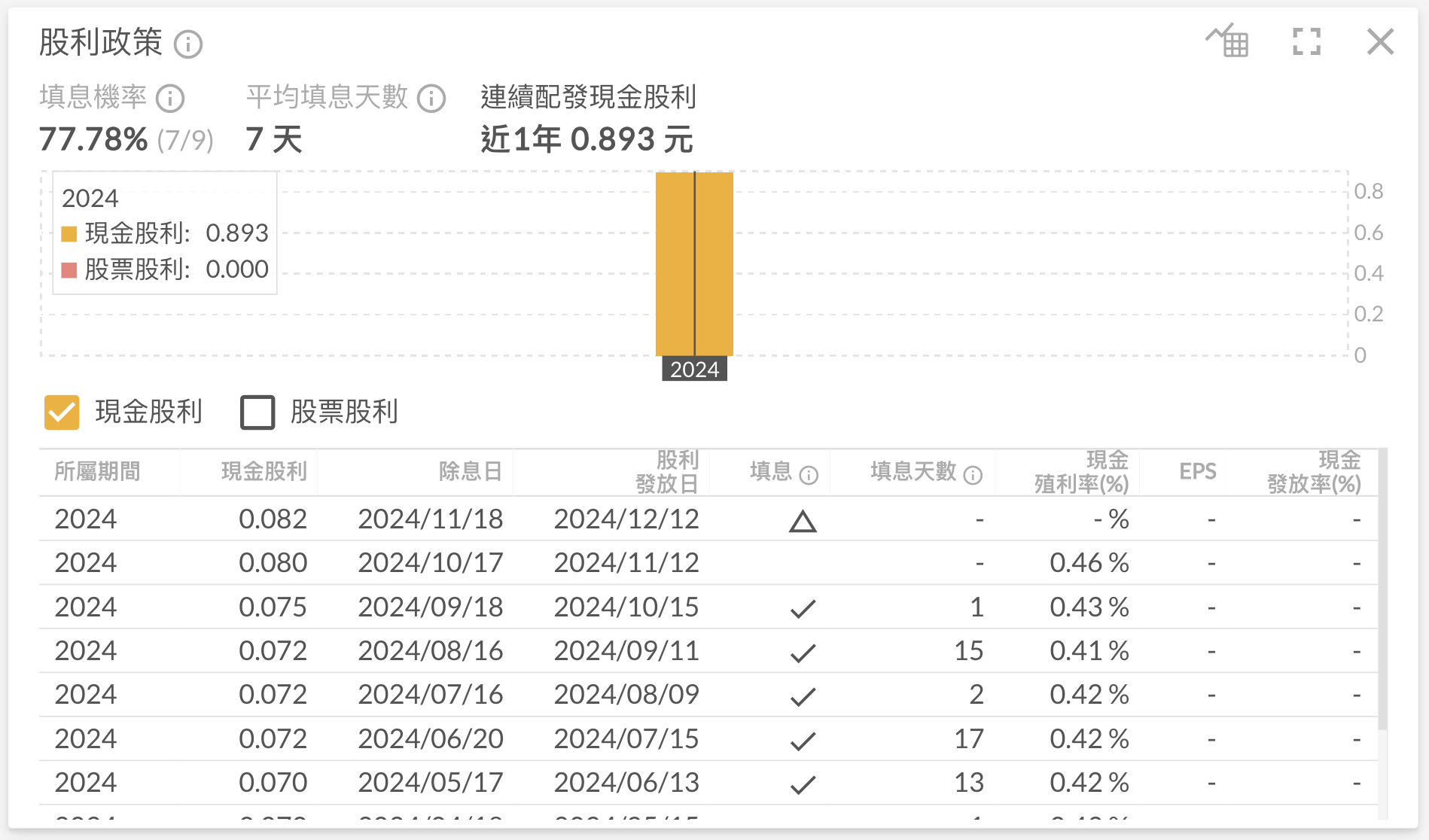Close the 股利政策 panel
1429x840 pixels.
pos(1380,41)
